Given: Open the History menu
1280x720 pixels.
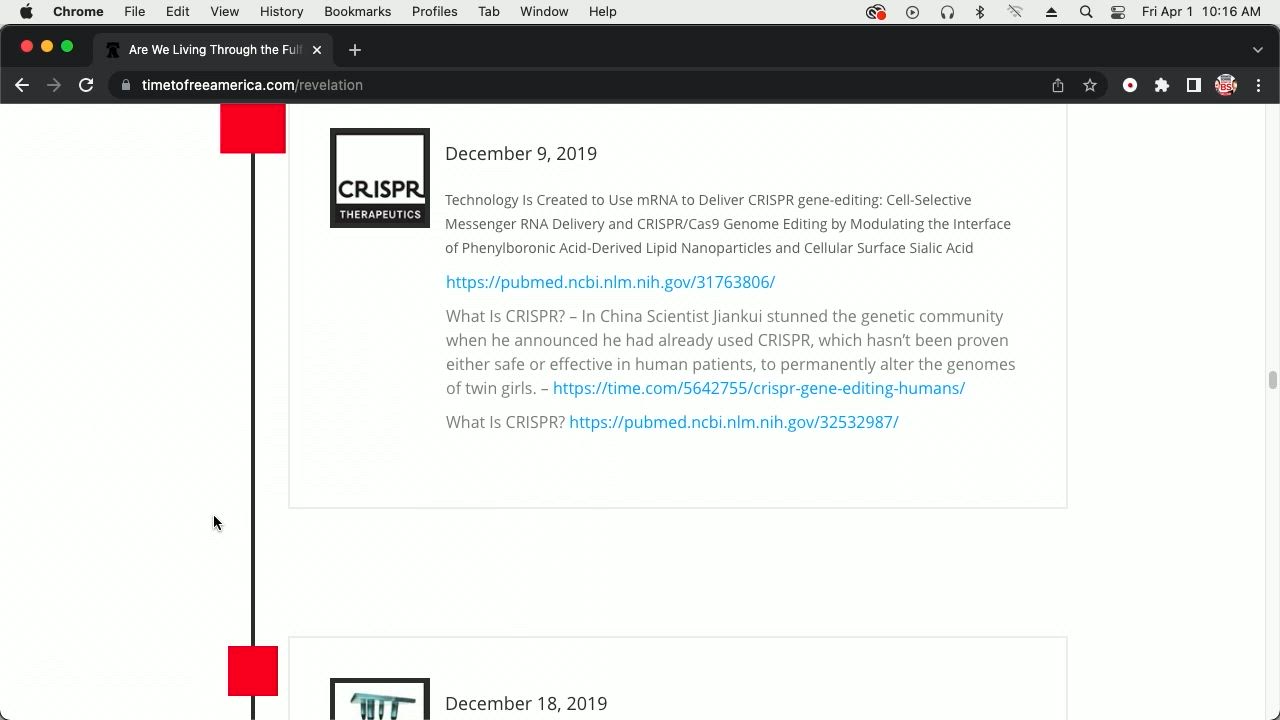Looking at the screenshot, I should tap(281, 12).
